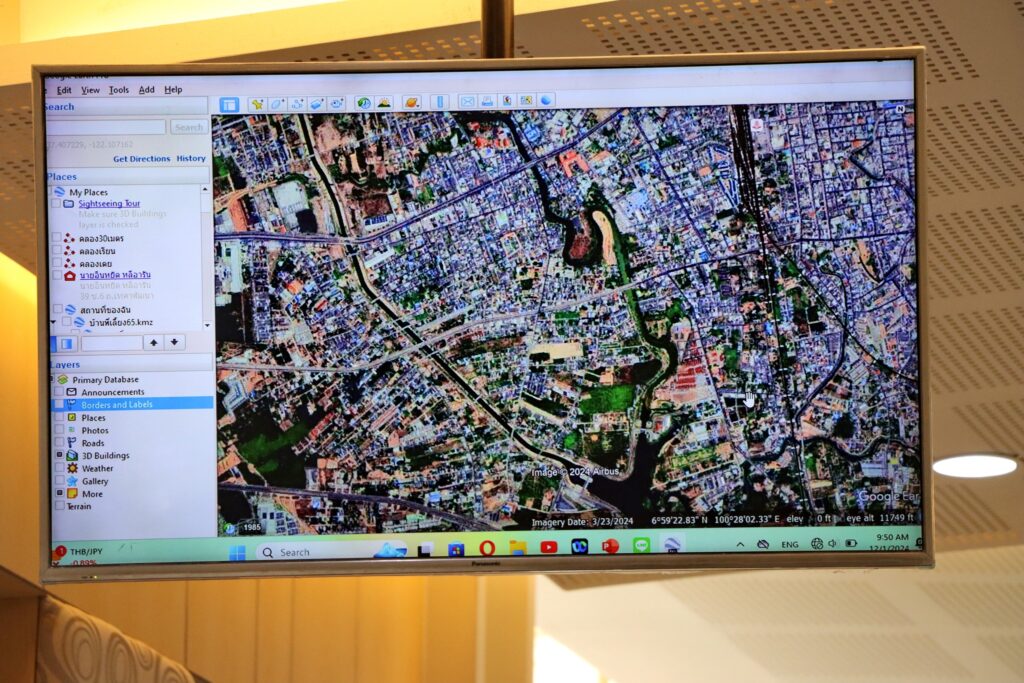This screenshot has width=1024, height=683.
Task: Check the Sightseeing Tour checkbox
Action: pos(56,204)
